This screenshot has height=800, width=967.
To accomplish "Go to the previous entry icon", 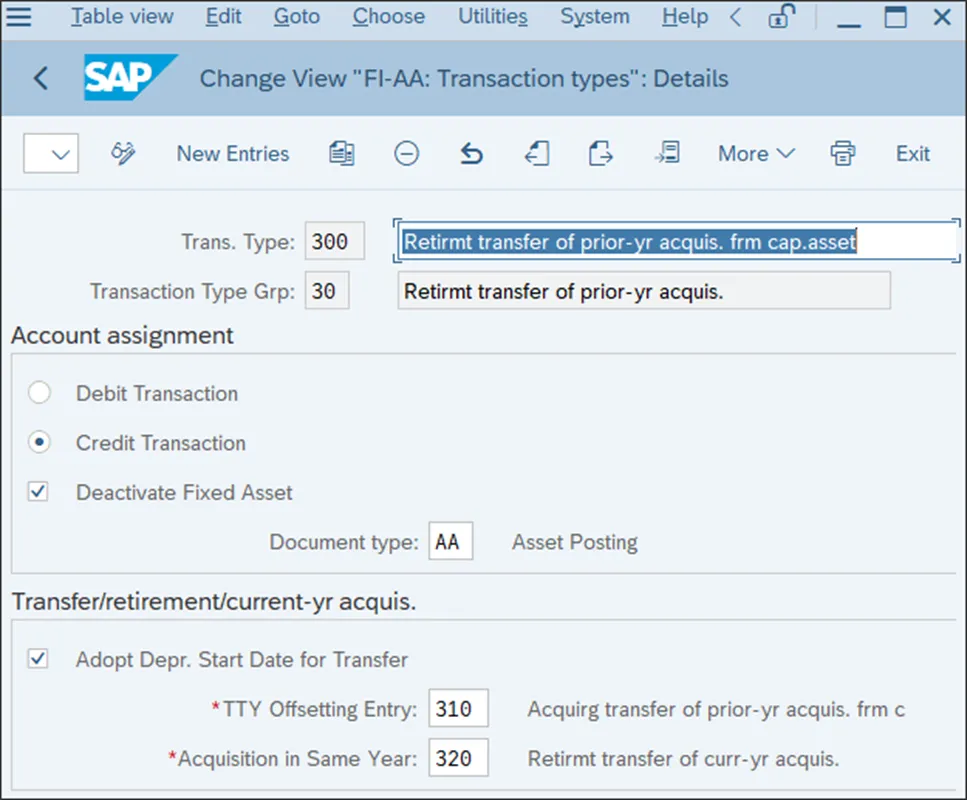I will tap(537, 154).
